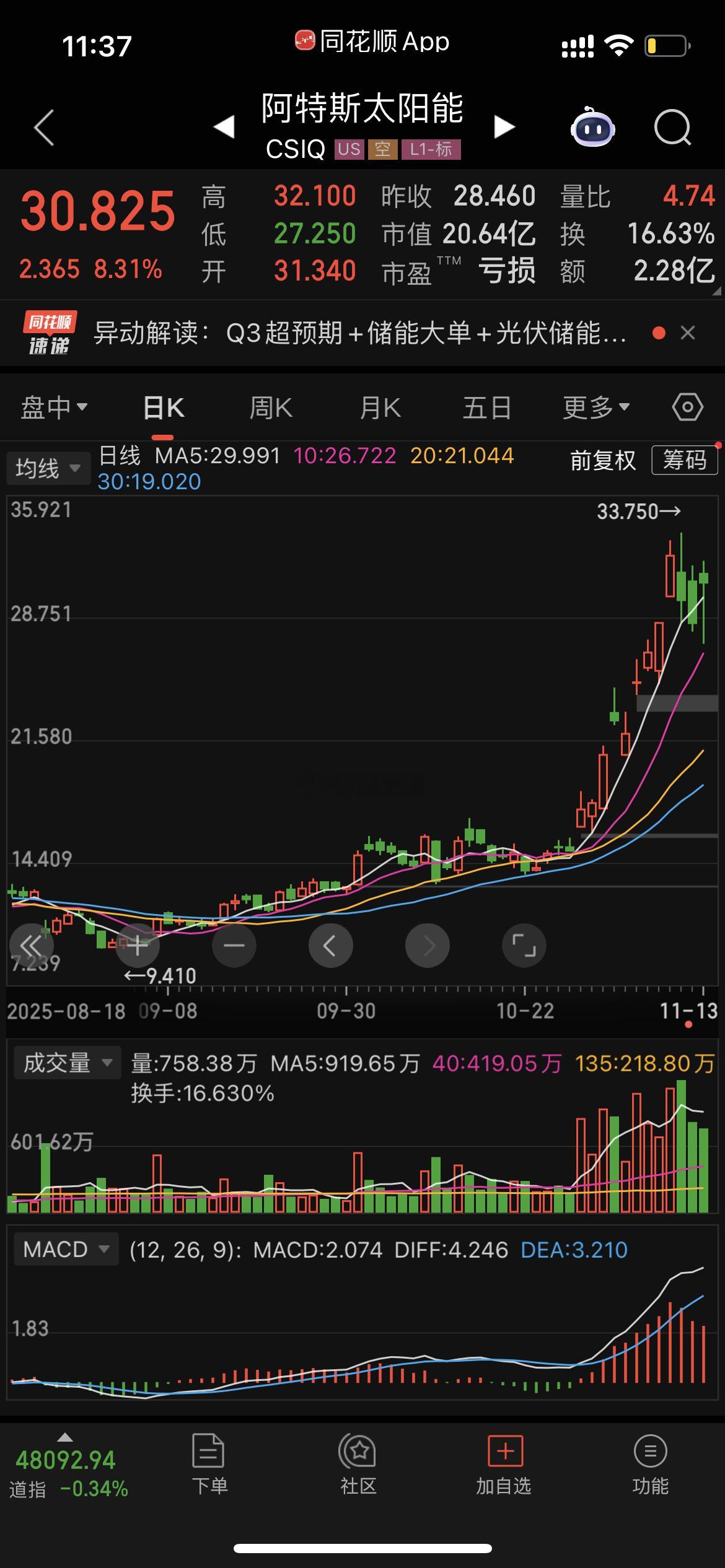725x1568 pixels.
Task: Zoom in chart with plus icon
Action: [138, 945]
